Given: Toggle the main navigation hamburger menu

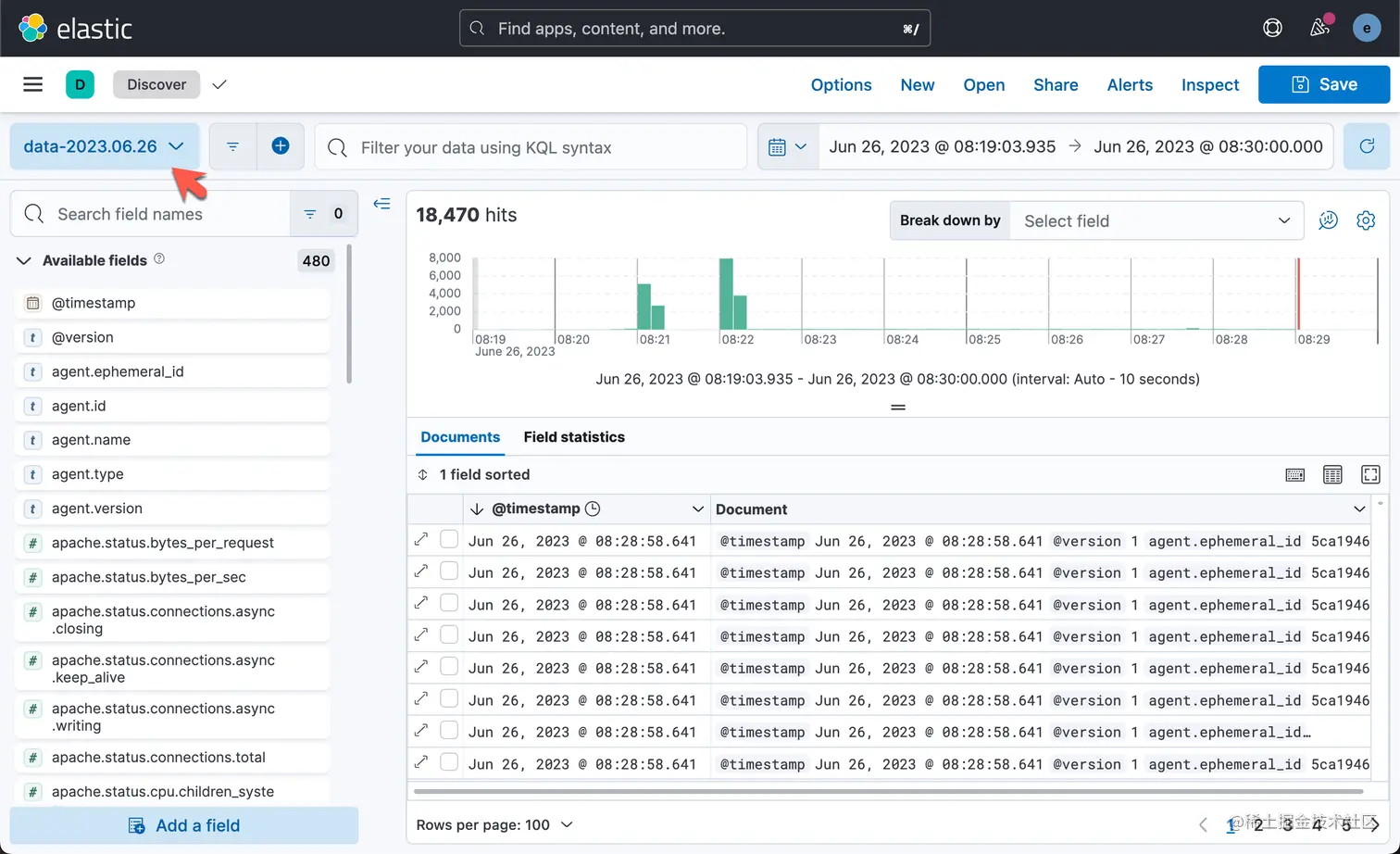Looking at the screenshot, I should [33, 84].
